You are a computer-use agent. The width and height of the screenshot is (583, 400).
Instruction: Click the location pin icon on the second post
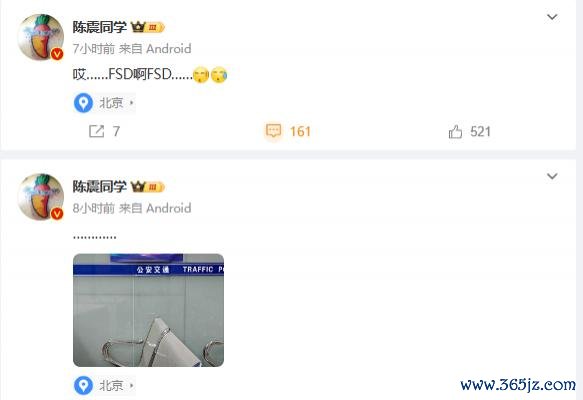(83, 386)
